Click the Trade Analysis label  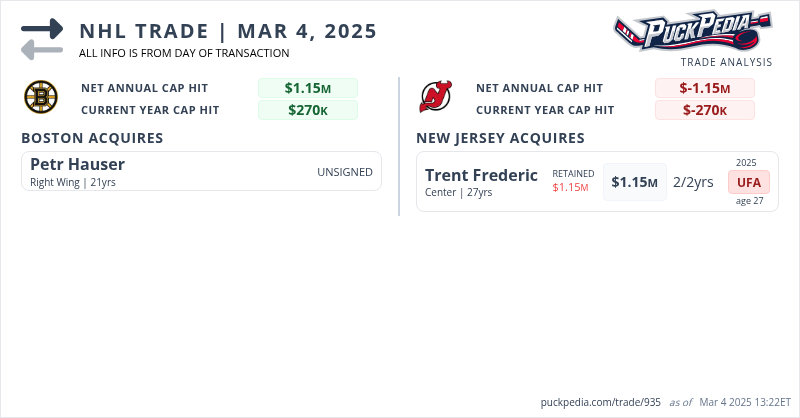[726, 62]
